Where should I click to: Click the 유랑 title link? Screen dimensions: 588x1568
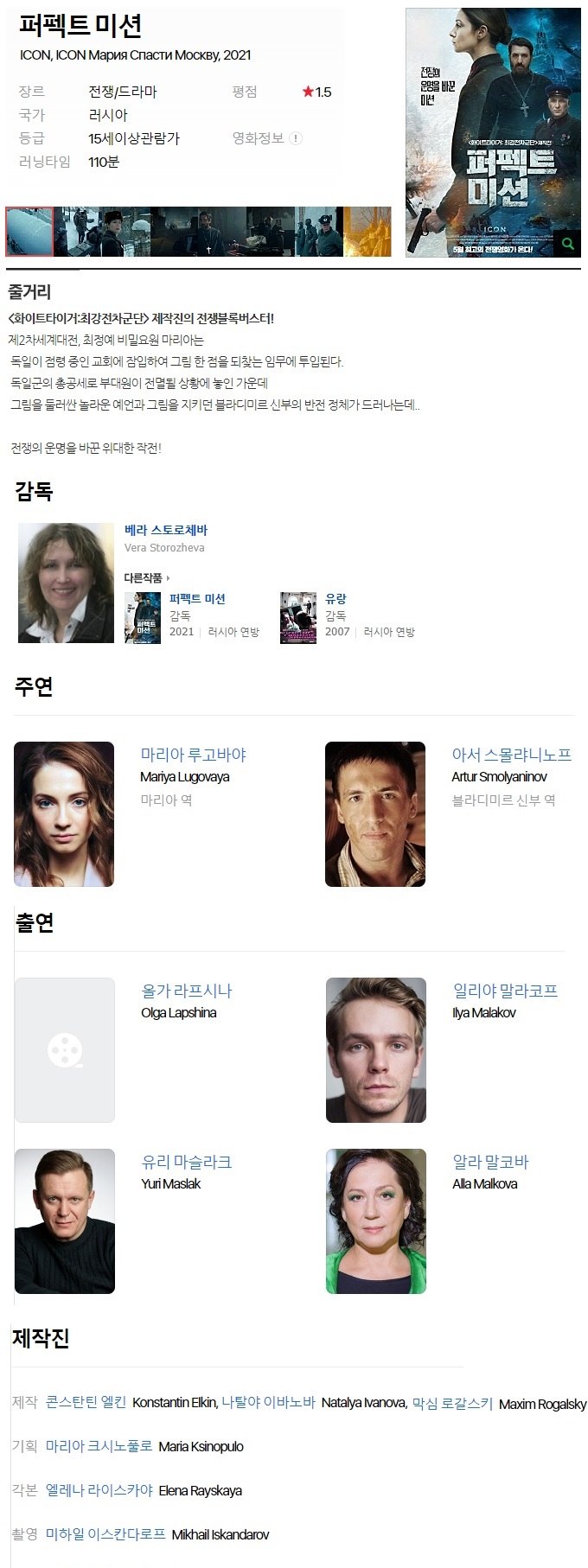pyautogui.click(x=336, y=599)
